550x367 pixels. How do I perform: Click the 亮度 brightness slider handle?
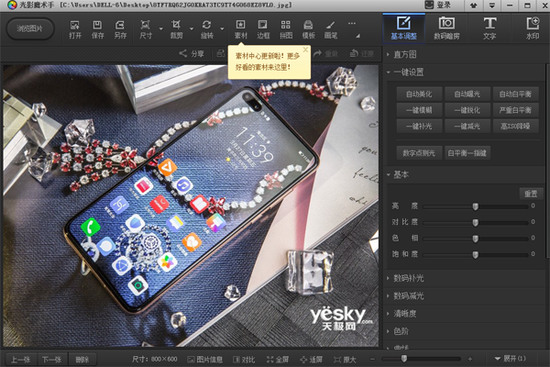pyautogui.click(x=475, y=206)
